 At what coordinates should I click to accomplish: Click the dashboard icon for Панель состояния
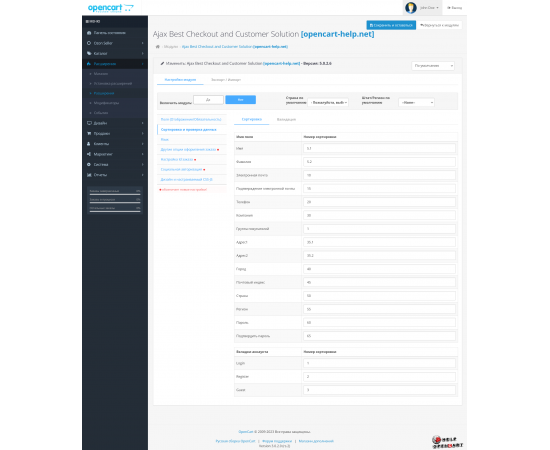coord(89,33)
